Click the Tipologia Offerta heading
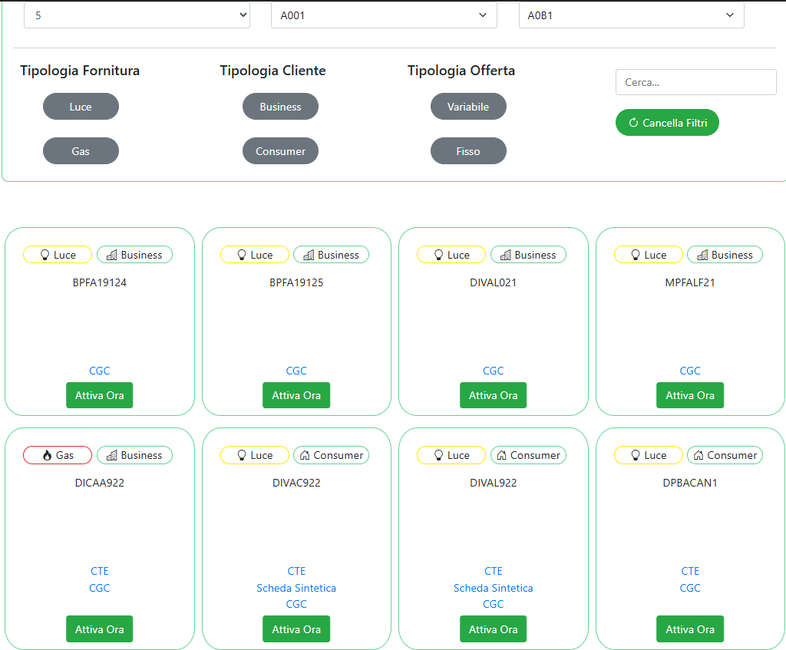This screenshot has height=650, width=786. (x=461, y=71)
